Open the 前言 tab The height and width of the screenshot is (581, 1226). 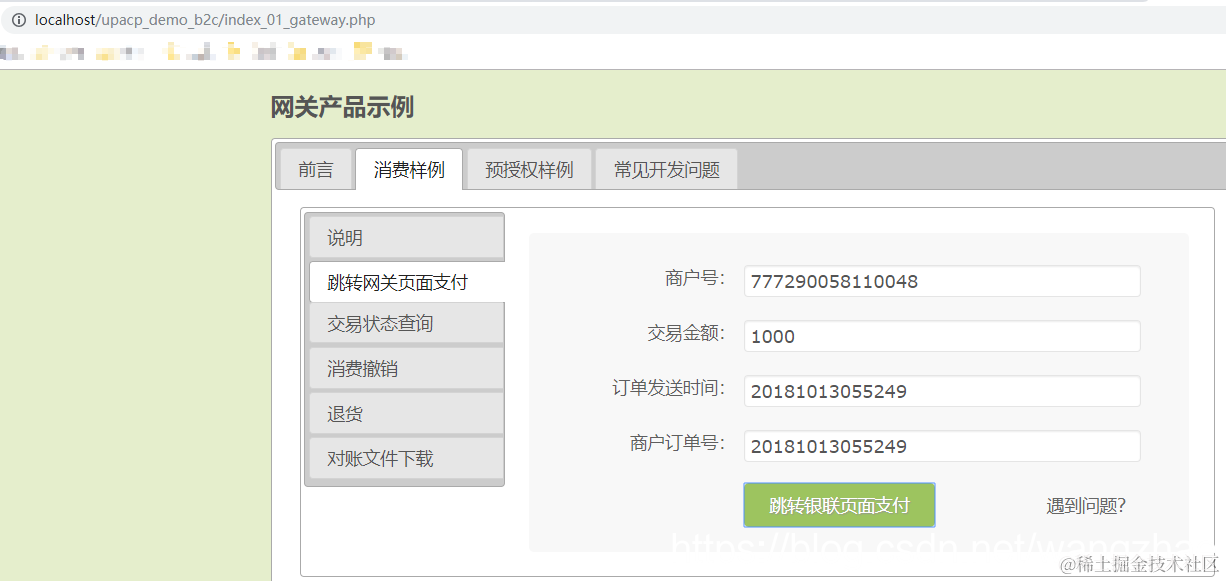[x=316, y=168]
